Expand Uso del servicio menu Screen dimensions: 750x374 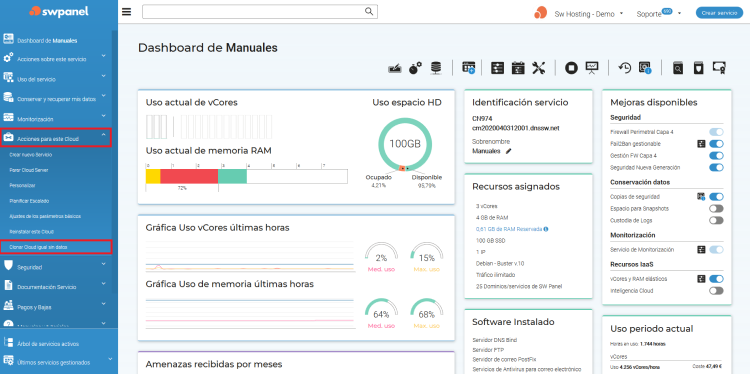pyautogui.click(x=56, y=79)
